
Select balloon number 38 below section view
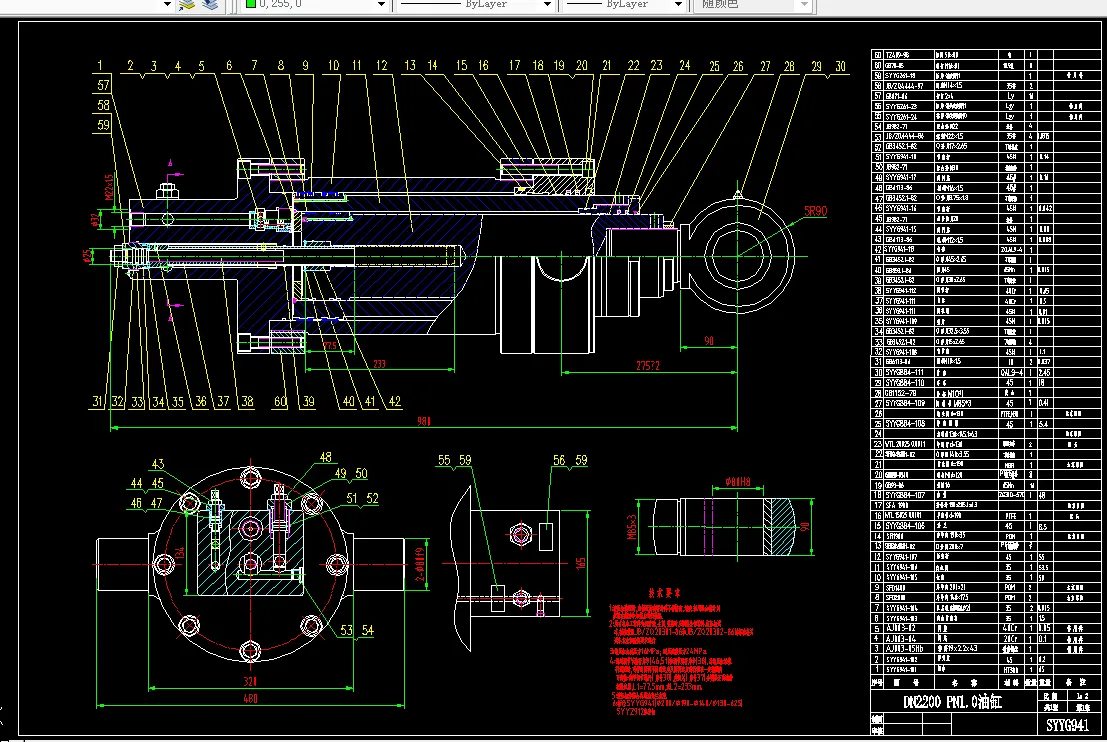pos(246,402)
